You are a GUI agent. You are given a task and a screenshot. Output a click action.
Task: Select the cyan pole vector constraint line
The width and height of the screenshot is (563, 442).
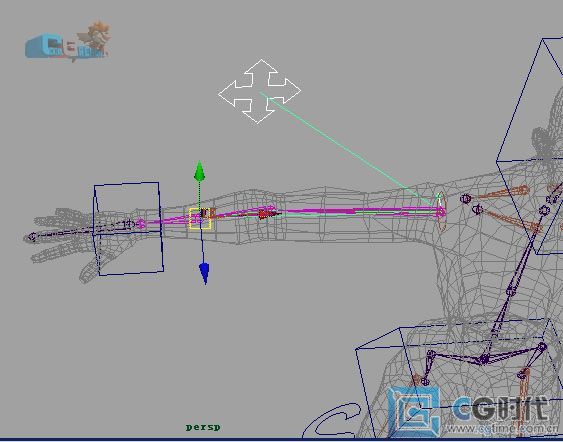(x=346, y=149)
